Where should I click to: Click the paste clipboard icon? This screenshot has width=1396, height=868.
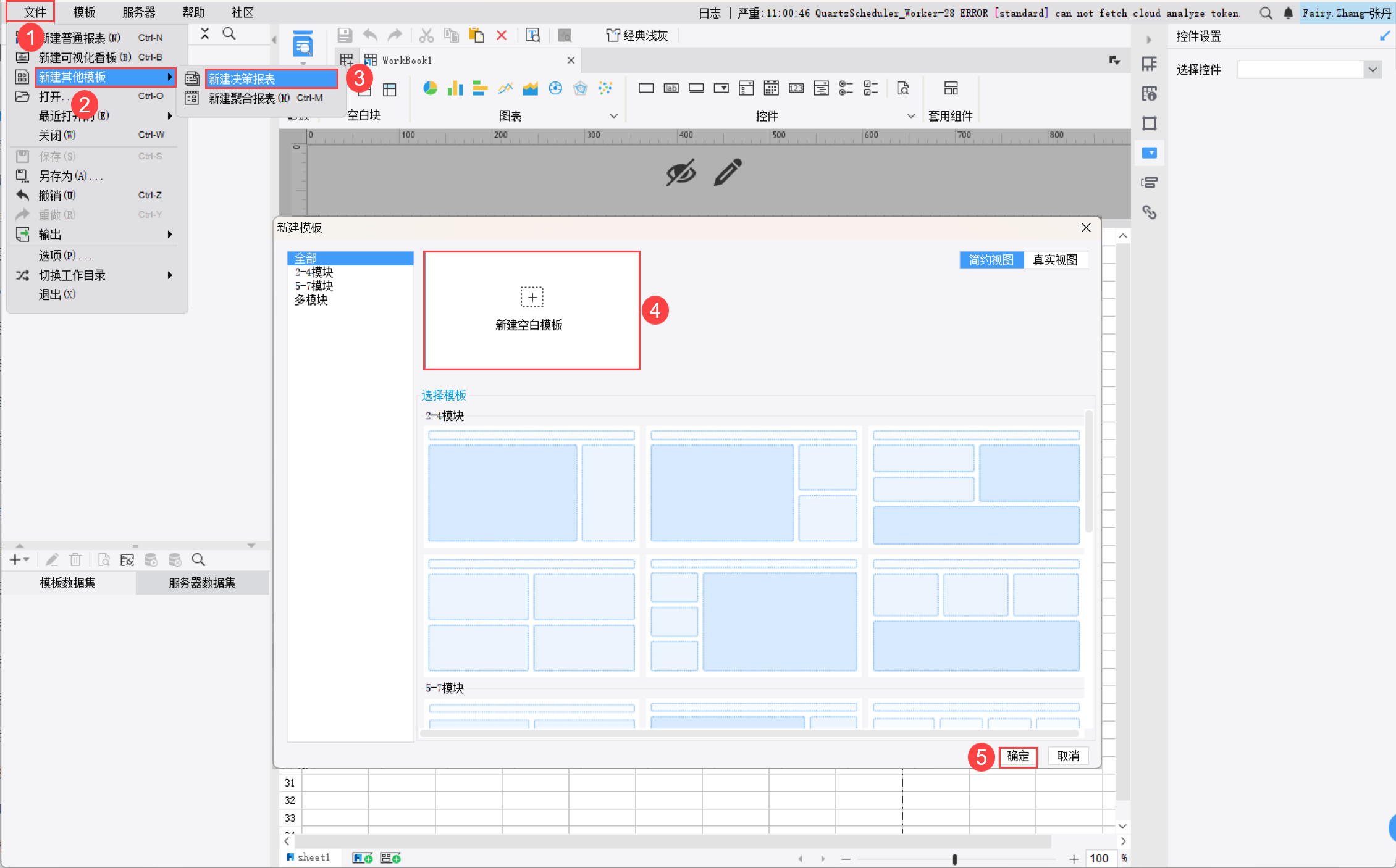pyautogui.click(x=476, y=36)
